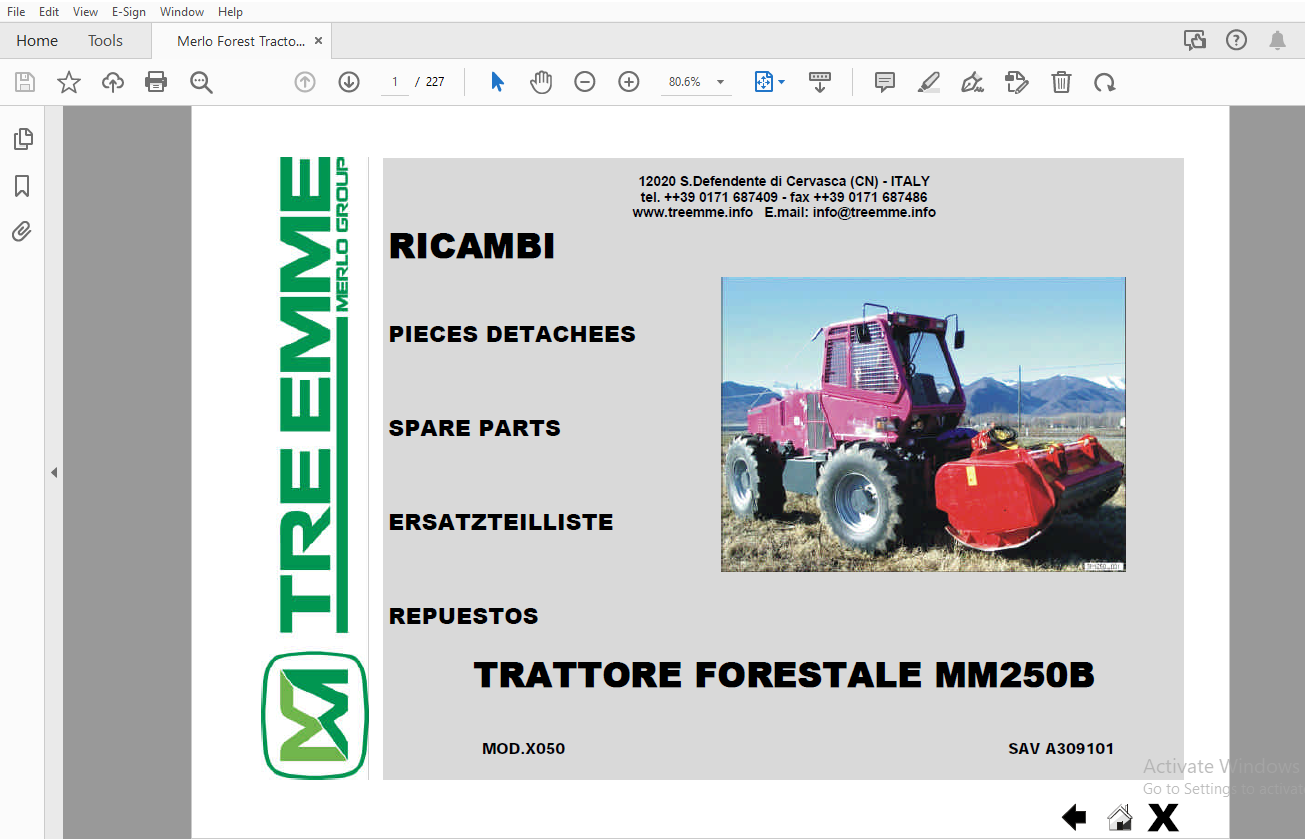Open the Help menu
Viewport: 1305px width, 839px height.
(231, 12)
